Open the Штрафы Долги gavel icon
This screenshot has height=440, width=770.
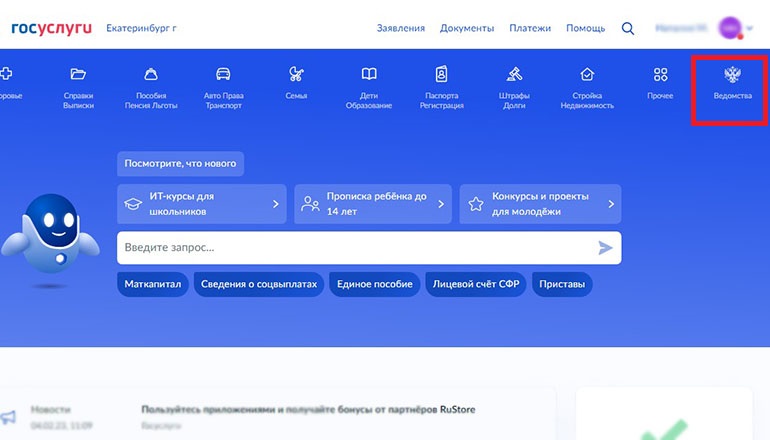tap(515, 75)
